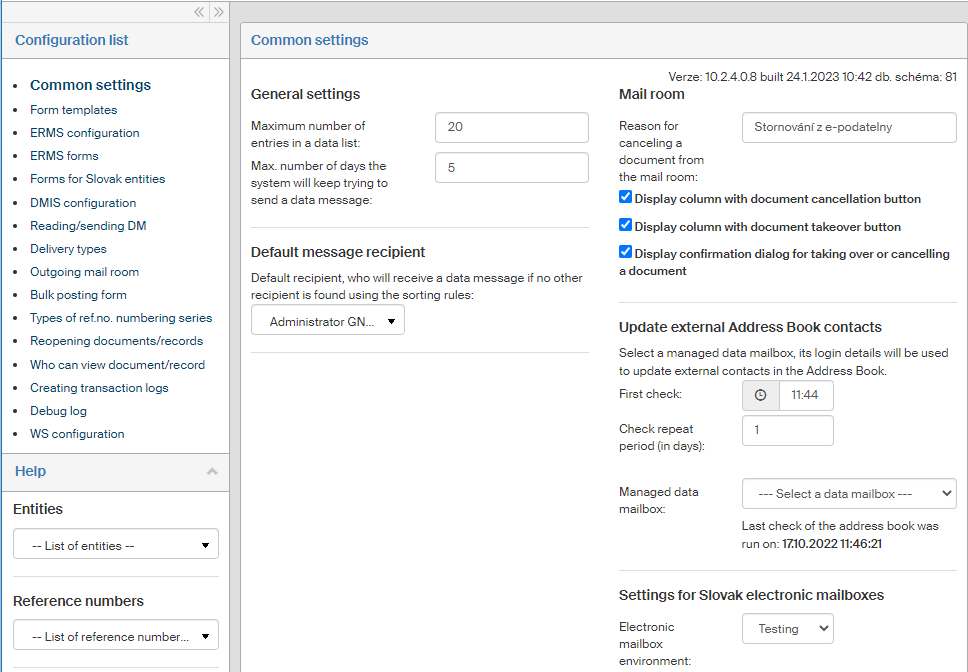Viewport: 968px width, 672px height.
Task: Open the Administrator default recipient dropdown
Action: pyautogui.click(x=328, y=321)
